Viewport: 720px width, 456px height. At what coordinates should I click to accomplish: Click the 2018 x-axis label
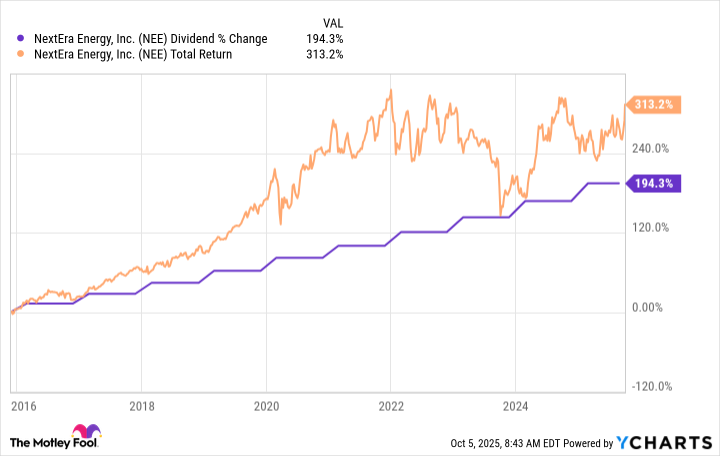(142, 408)
